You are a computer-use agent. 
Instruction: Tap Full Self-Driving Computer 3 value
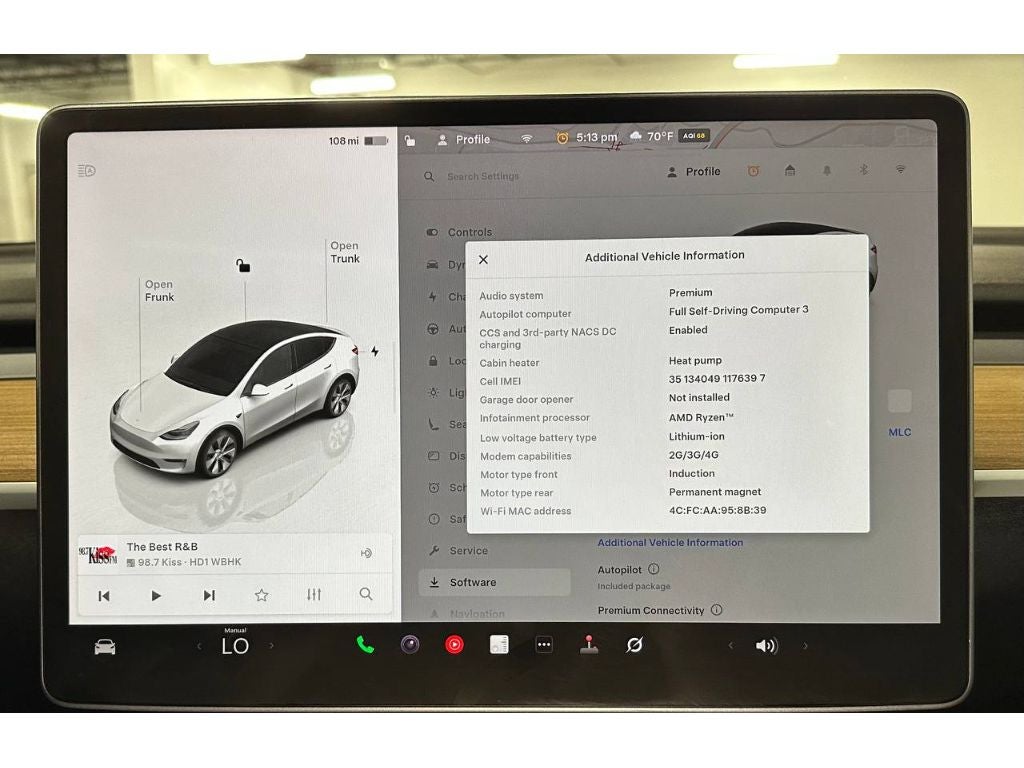(738, 310)
